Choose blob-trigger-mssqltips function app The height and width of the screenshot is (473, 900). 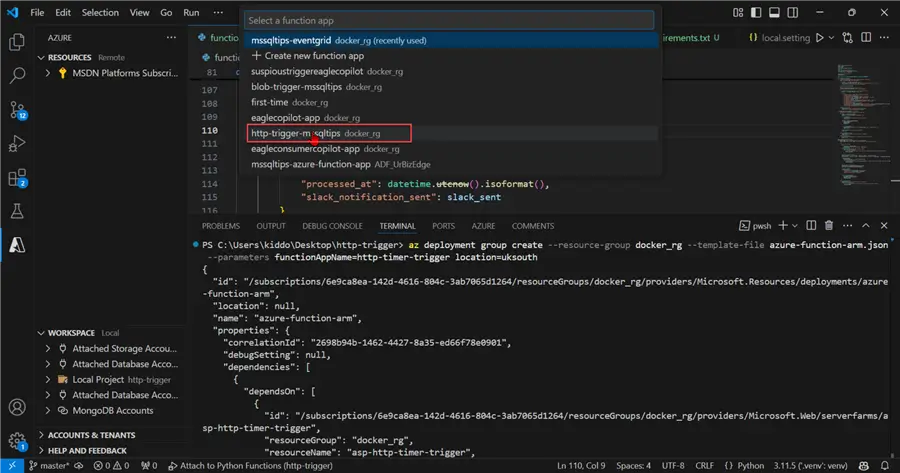coord(451,87)
